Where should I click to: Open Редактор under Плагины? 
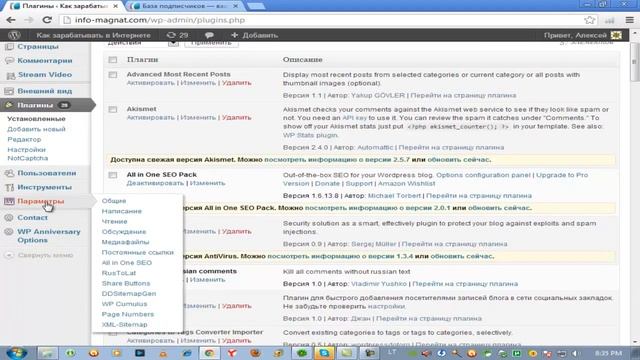tap(24, 140)
